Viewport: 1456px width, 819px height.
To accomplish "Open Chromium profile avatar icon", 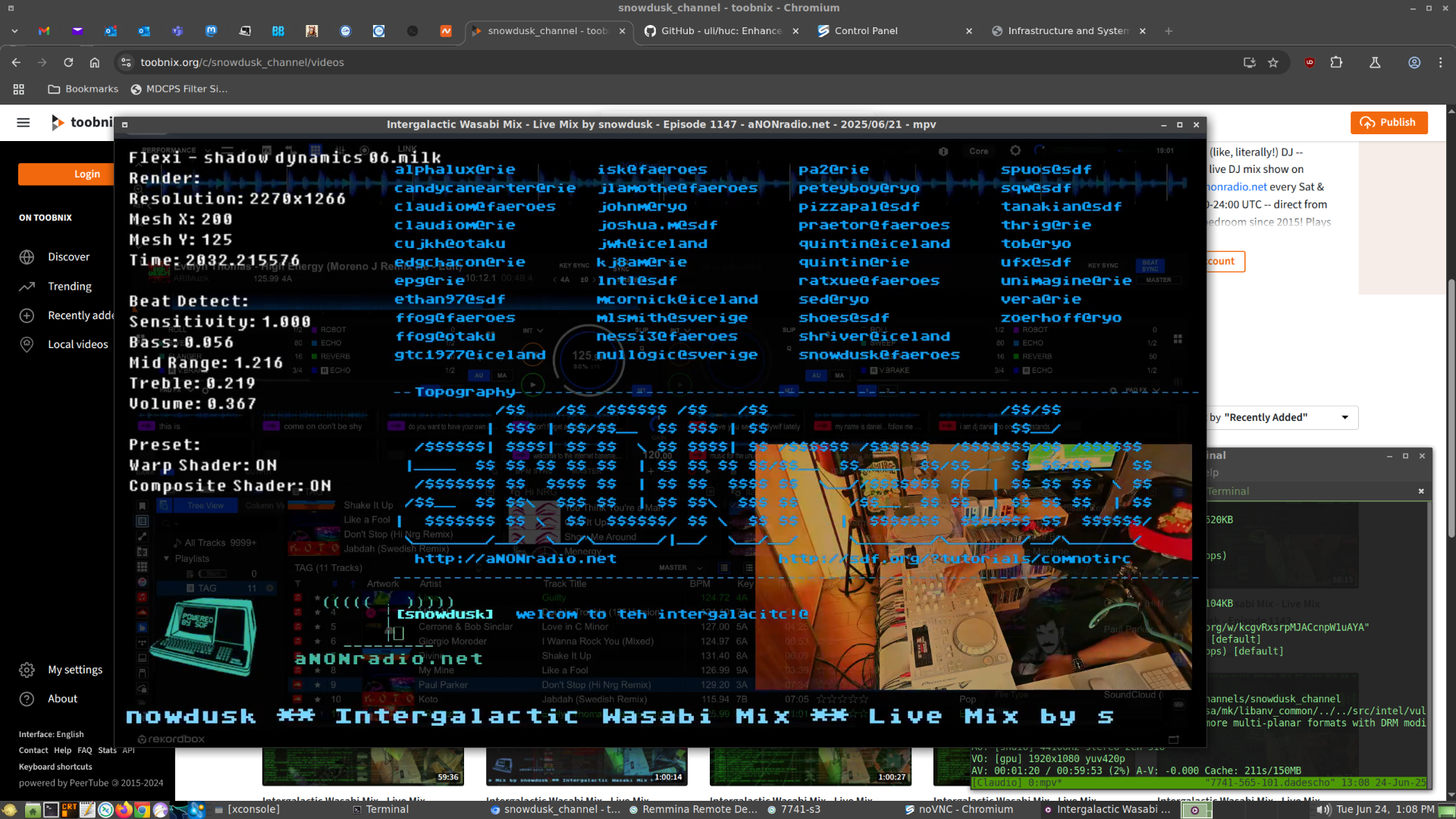I will tap(1414, 62).
